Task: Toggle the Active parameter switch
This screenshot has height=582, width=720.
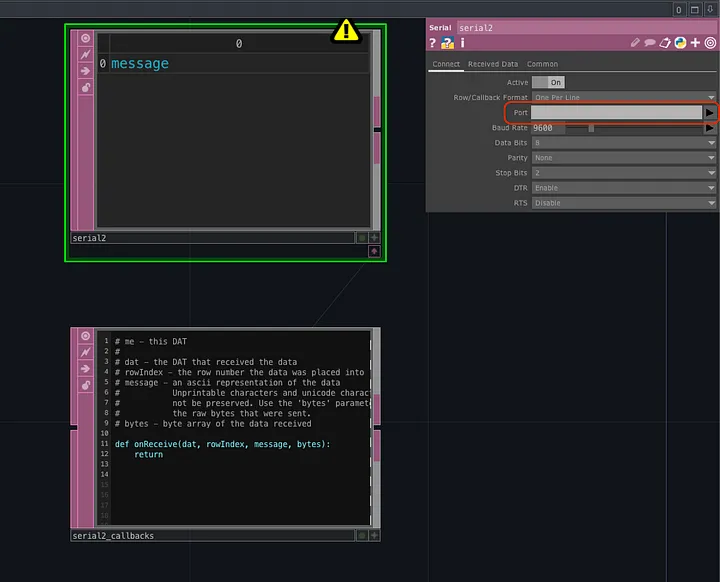Action: point(547,82)
